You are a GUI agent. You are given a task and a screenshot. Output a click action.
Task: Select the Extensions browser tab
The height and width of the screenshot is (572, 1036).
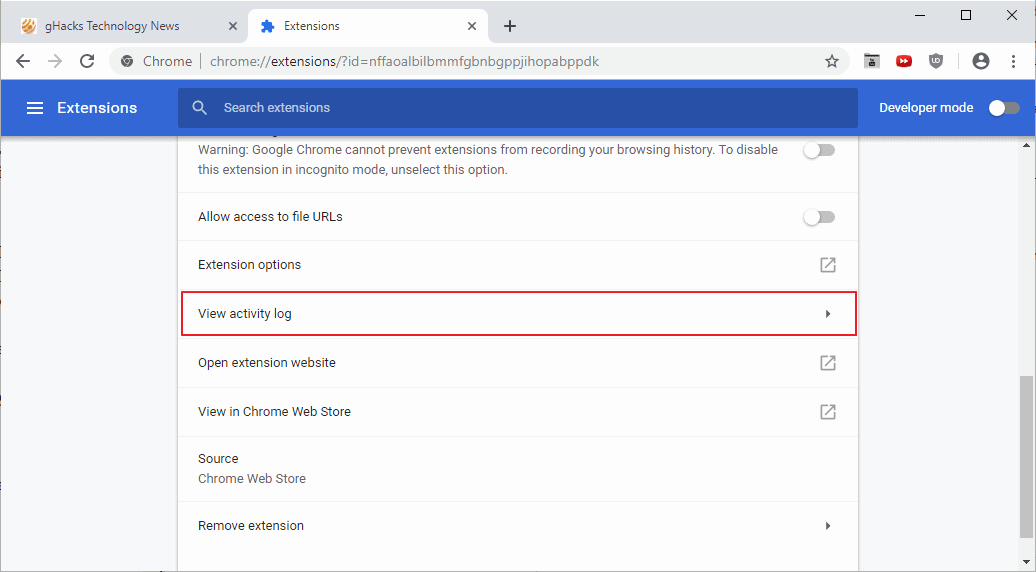click(368, 26)
